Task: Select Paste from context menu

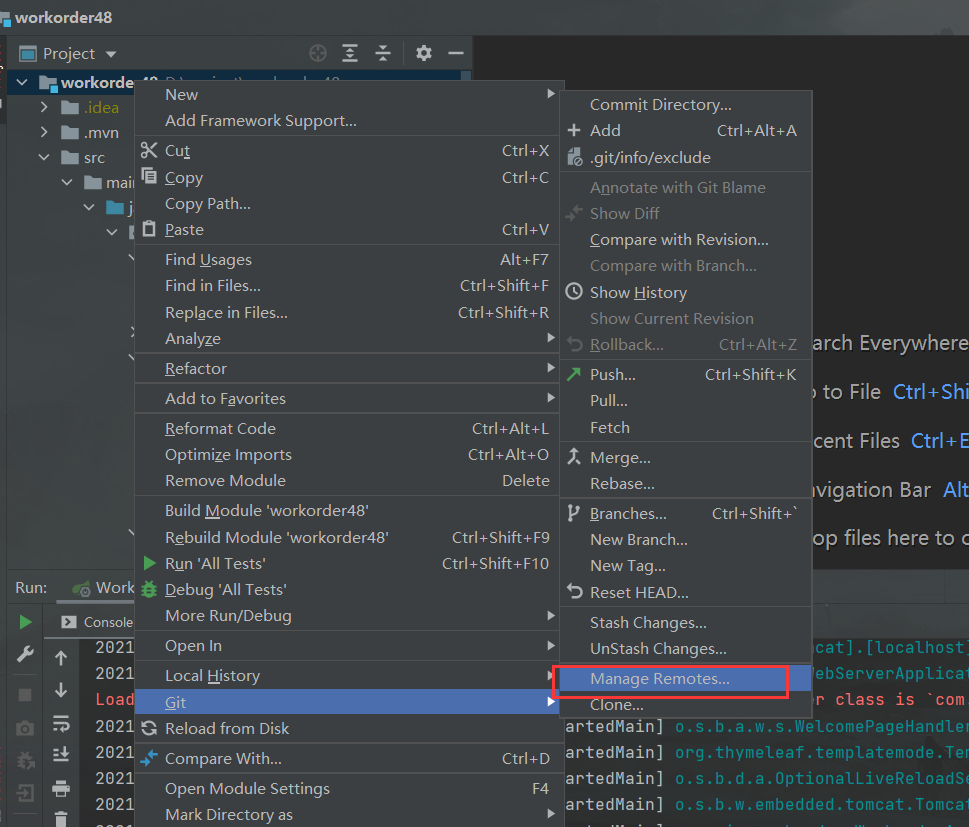Action: click(x=347, y=230)
